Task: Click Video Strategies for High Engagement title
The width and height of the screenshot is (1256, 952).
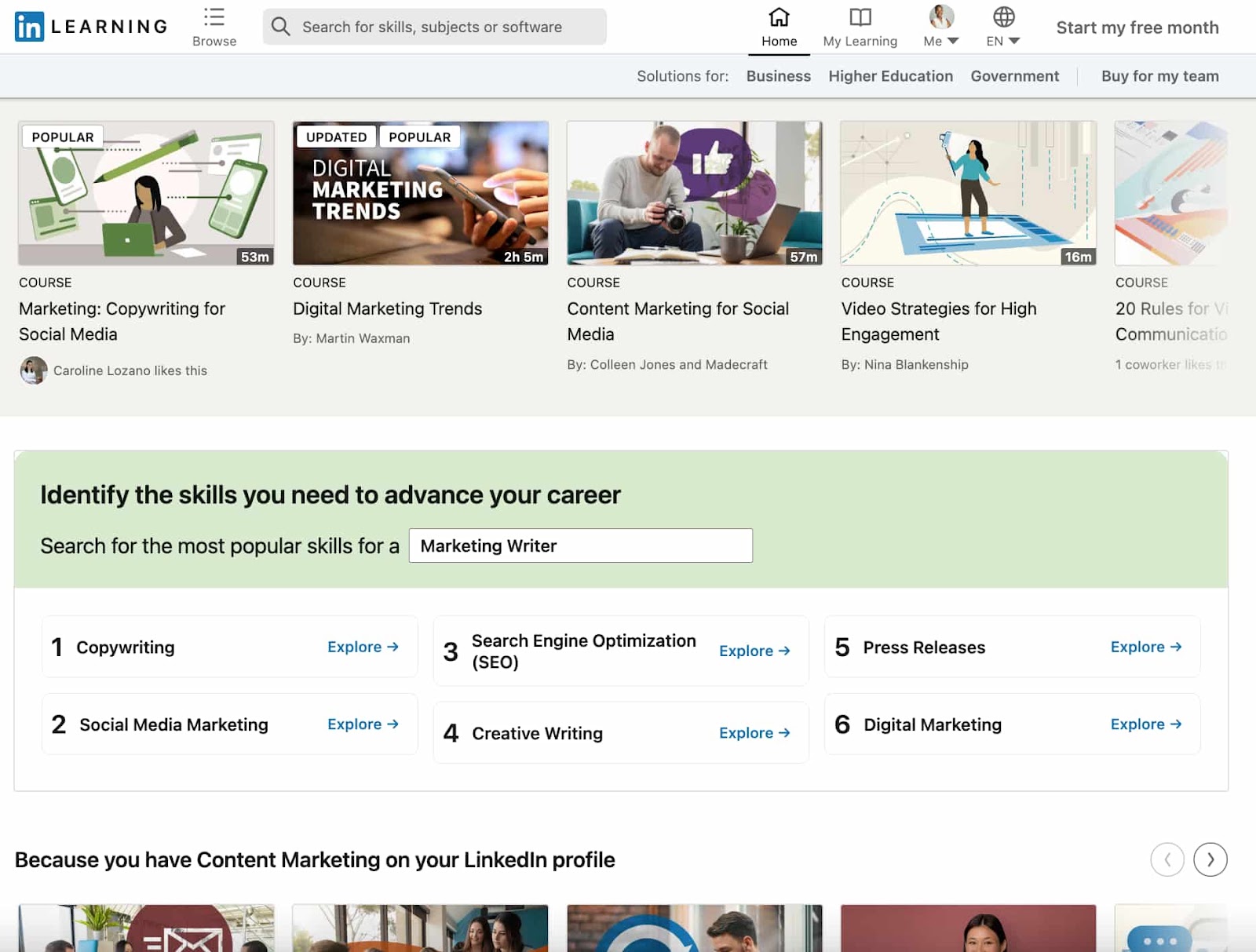Action: tap(939, 321)
